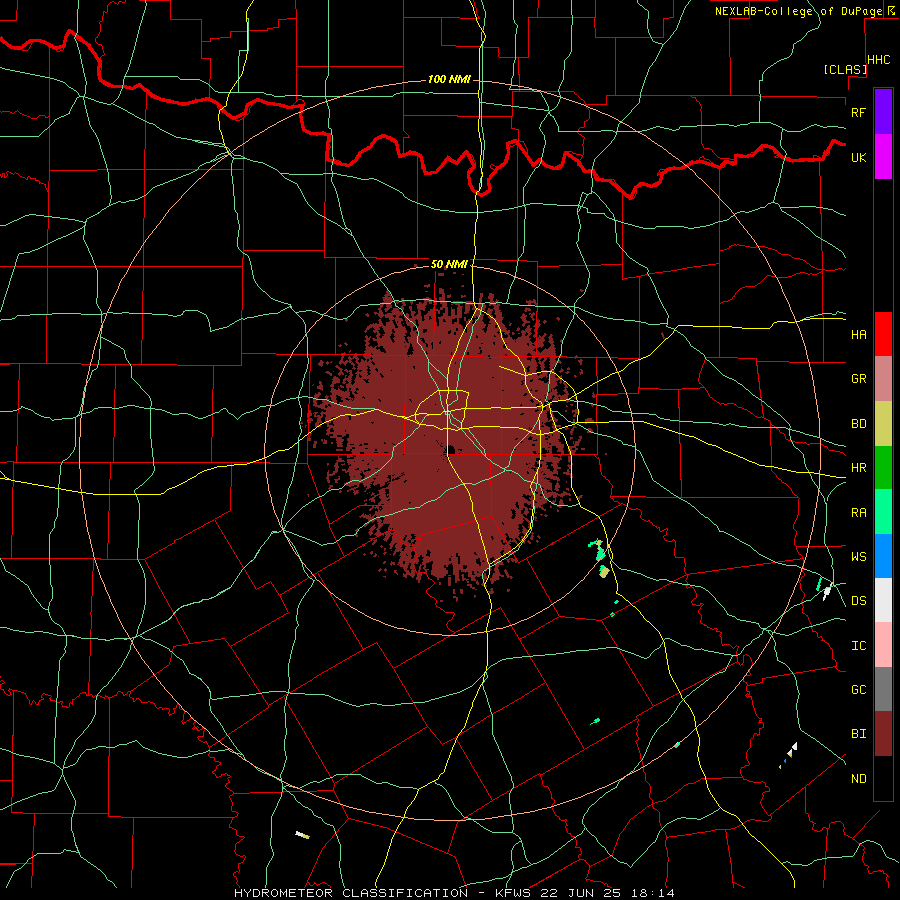900x900 pixels.
Task: Click the DS white legend swatch
Action: pyautogui.click(x=883, y=600)
